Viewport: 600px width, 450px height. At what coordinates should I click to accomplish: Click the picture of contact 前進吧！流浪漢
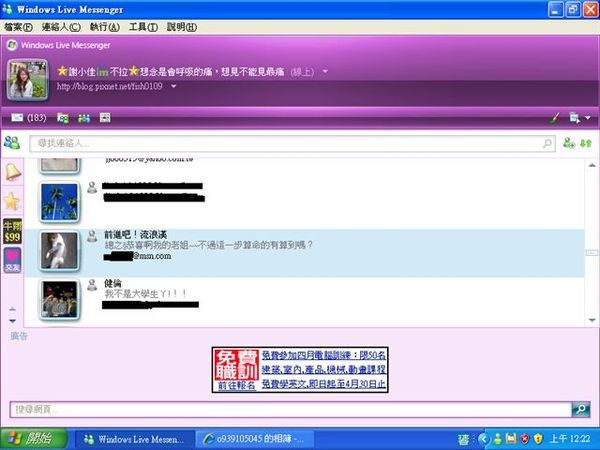(x=59, y=251)
